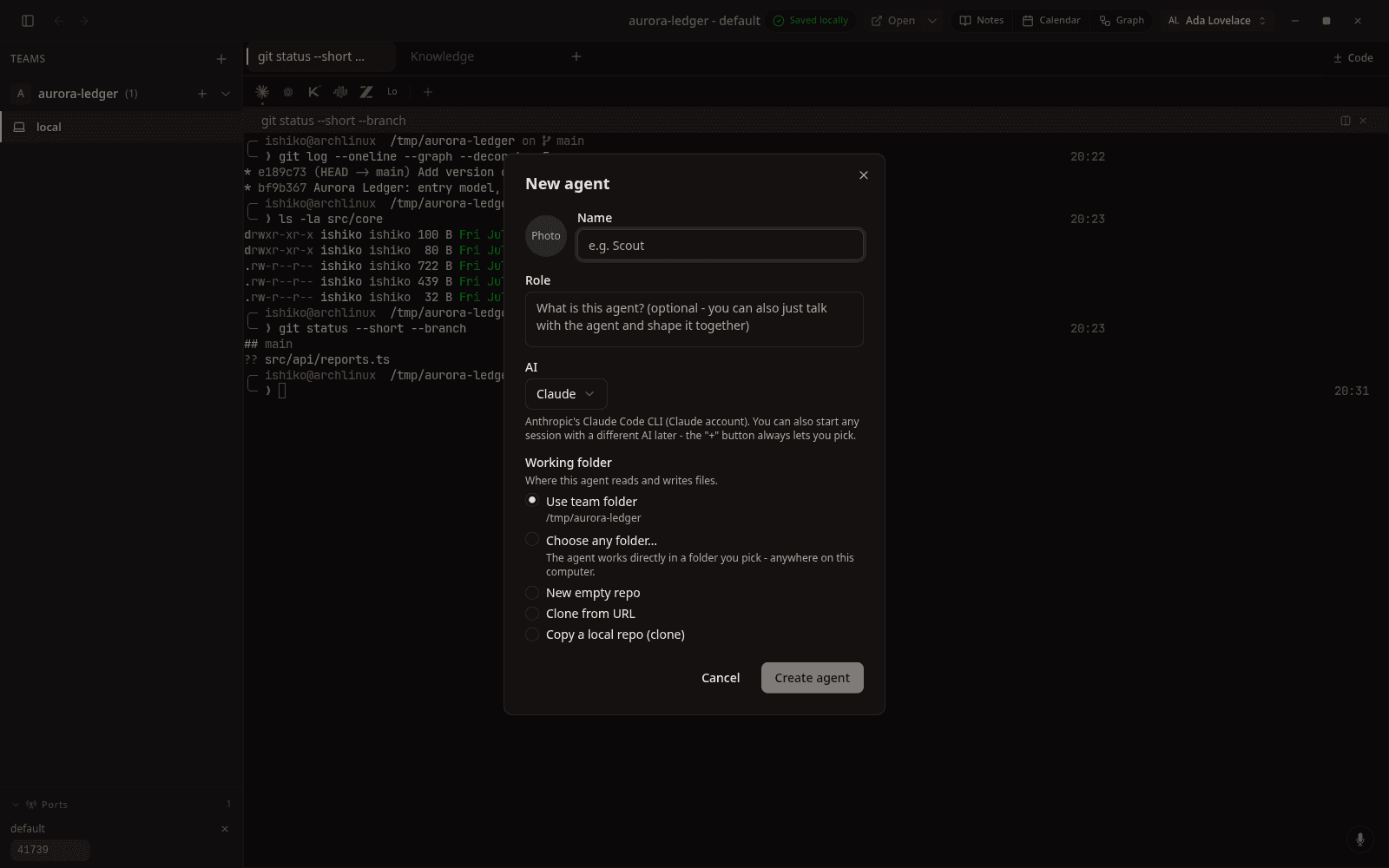
Task: Remove the default port entry
Action: tap(225, 829)
